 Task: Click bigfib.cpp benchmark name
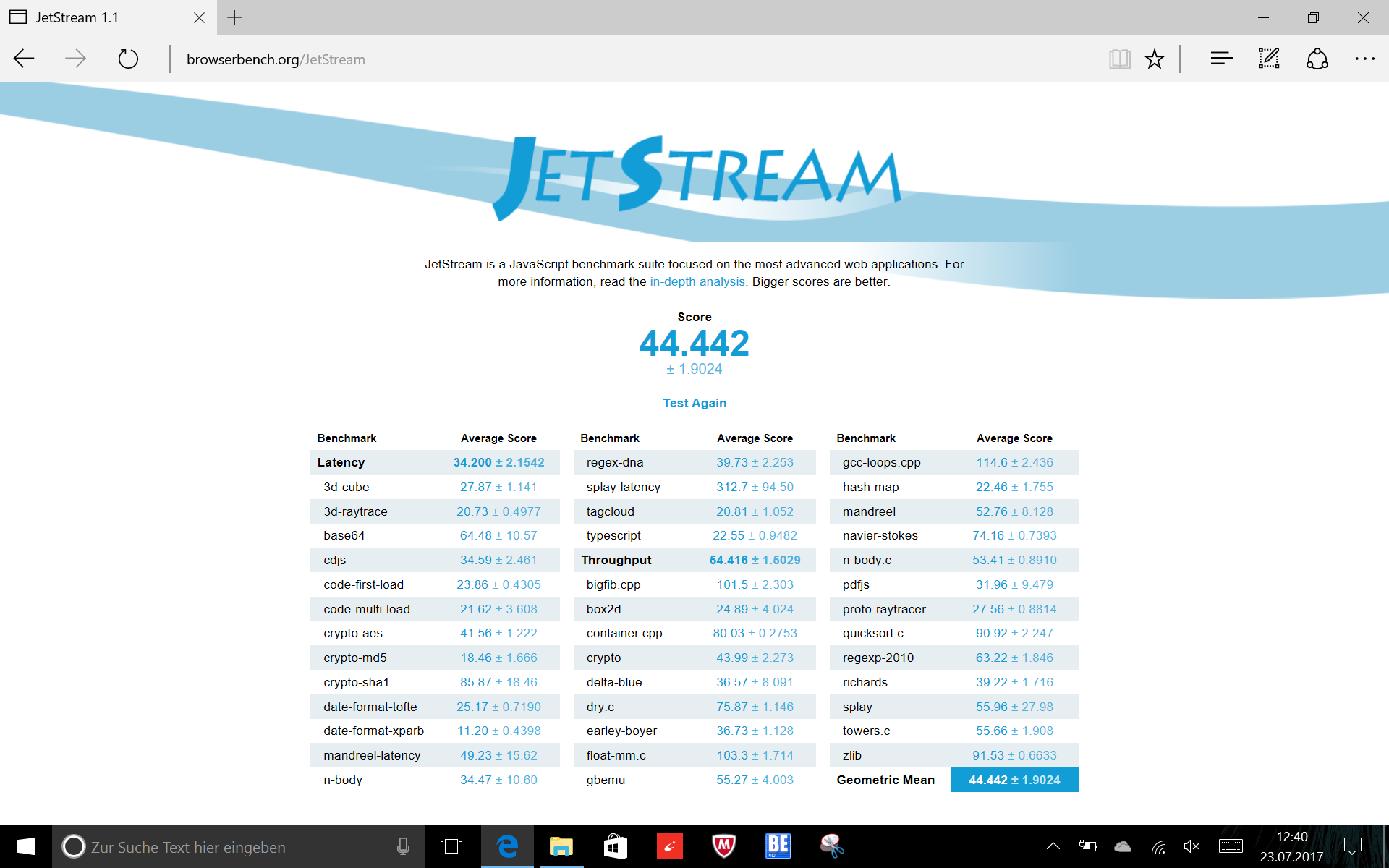tap(613, 584)
